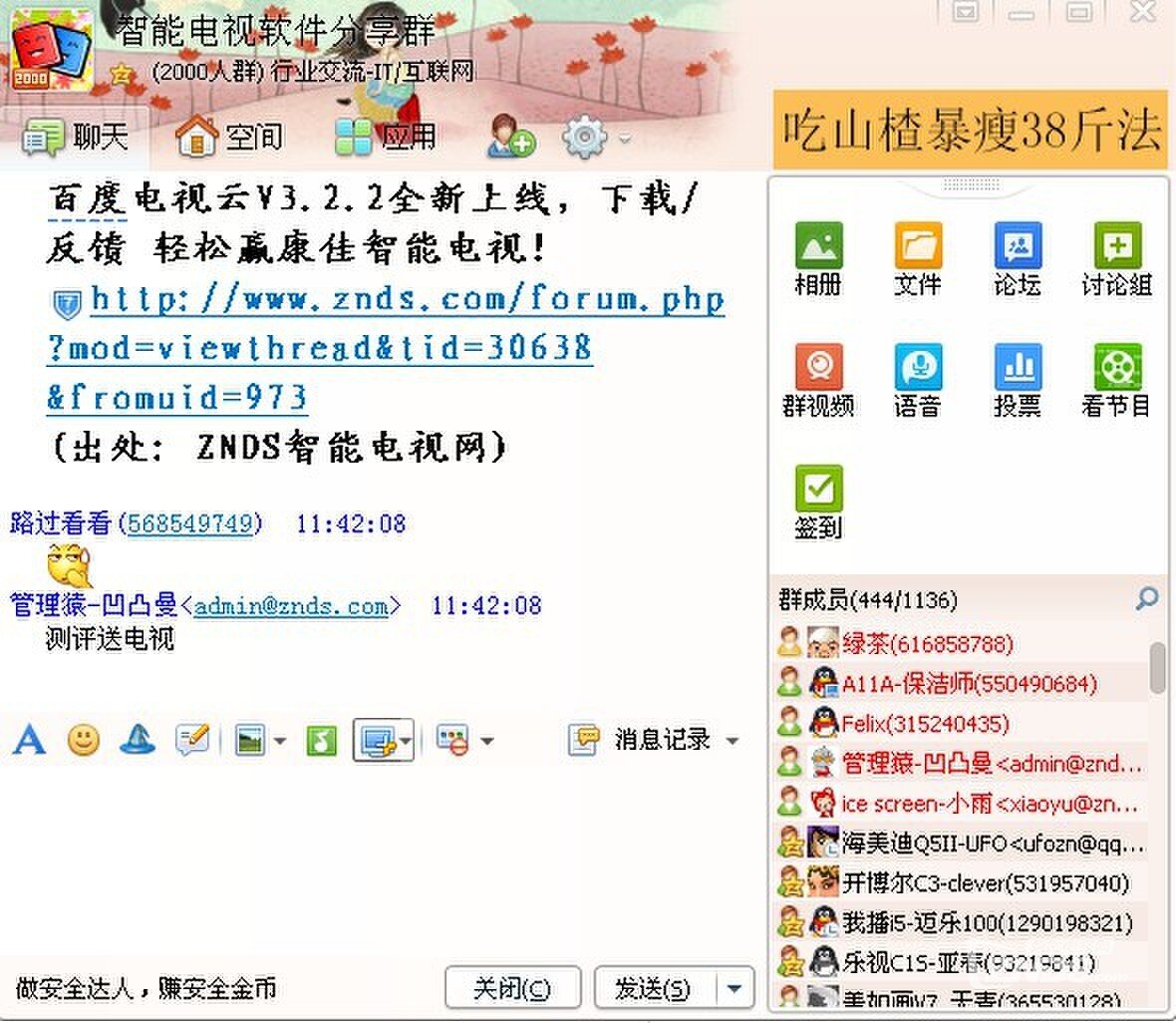Screen dimensions: 1176x1023
Task: Select member 乐视C1S-亚春
Action: point(960,961)
